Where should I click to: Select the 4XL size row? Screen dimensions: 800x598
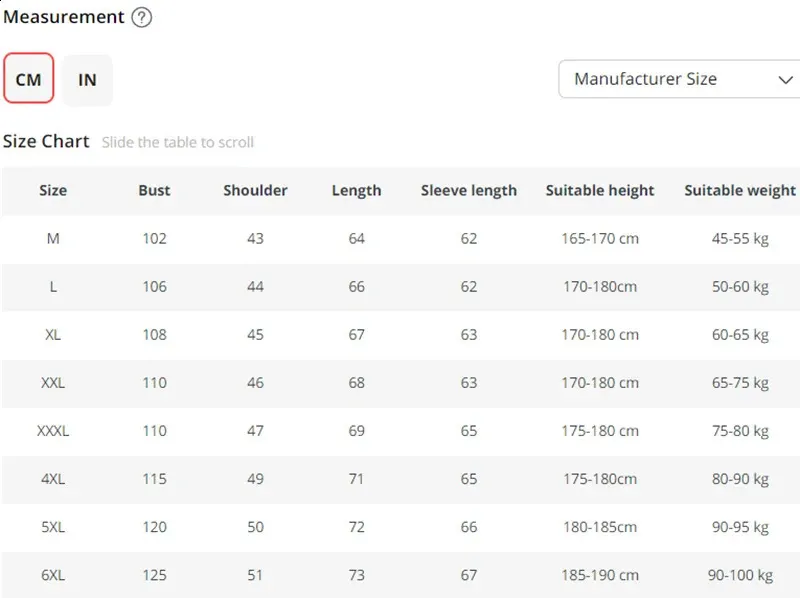click(x=53, y=478)
